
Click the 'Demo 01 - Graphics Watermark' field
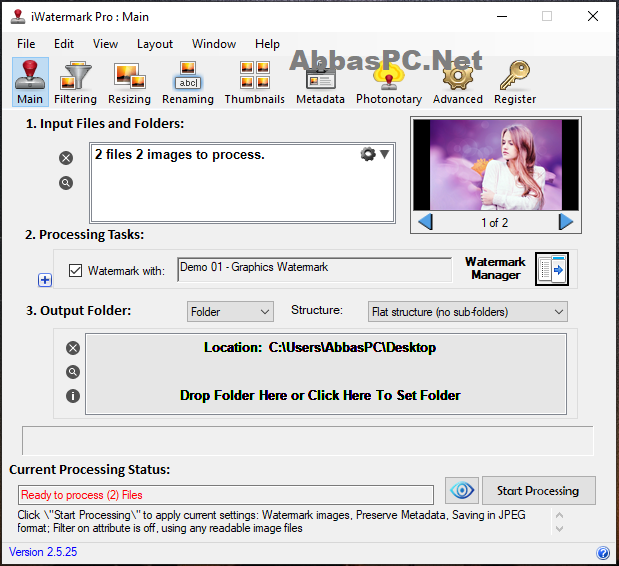pos(315,269)
